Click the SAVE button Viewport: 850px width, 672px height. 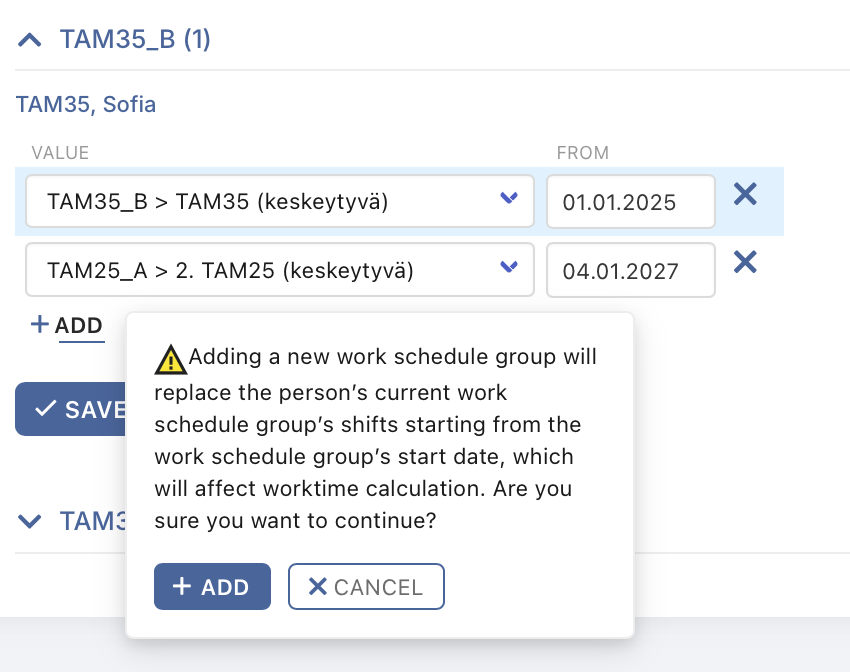(70, 409)
